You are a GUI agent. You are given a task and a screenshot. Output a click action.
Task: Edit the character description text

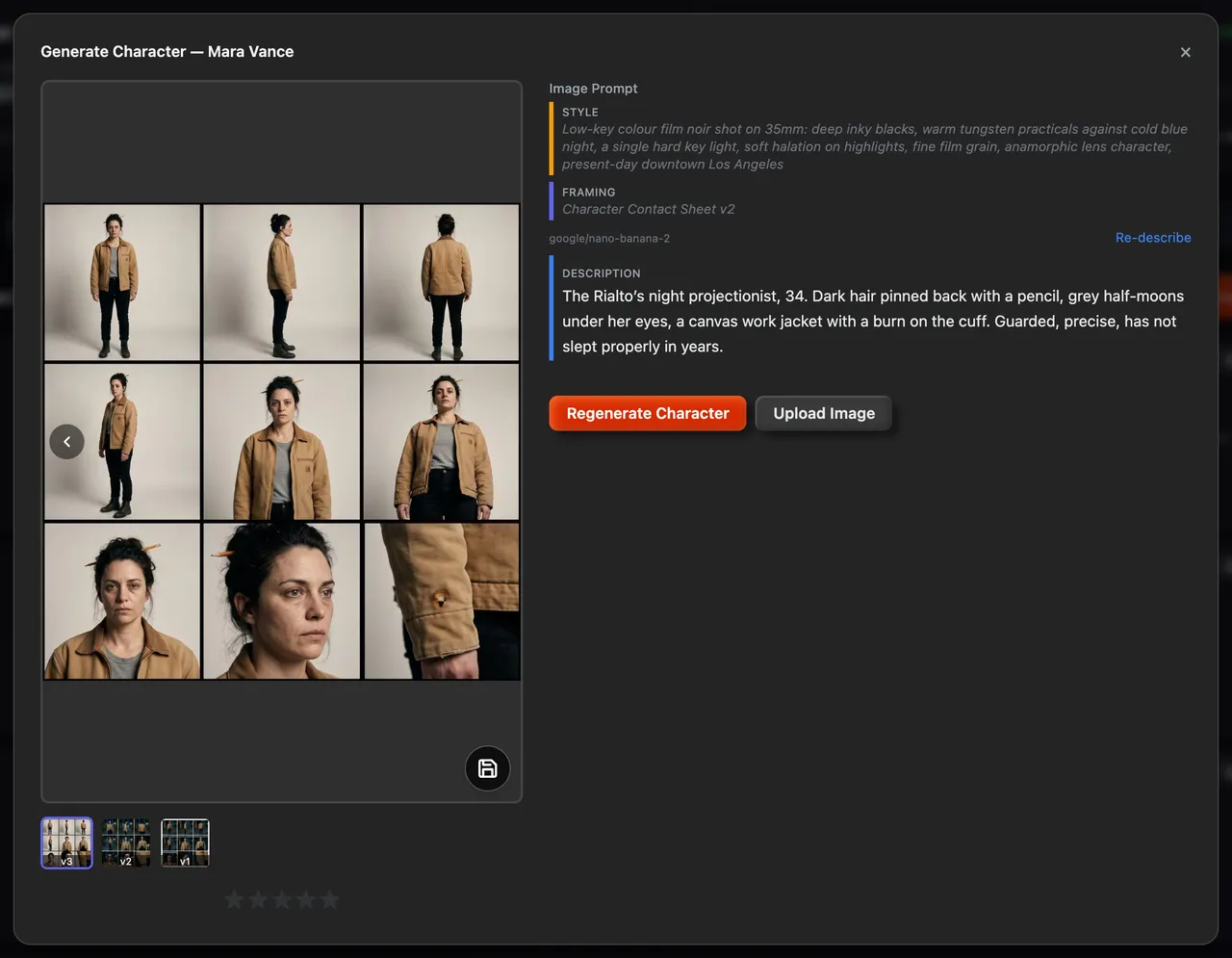874,322
